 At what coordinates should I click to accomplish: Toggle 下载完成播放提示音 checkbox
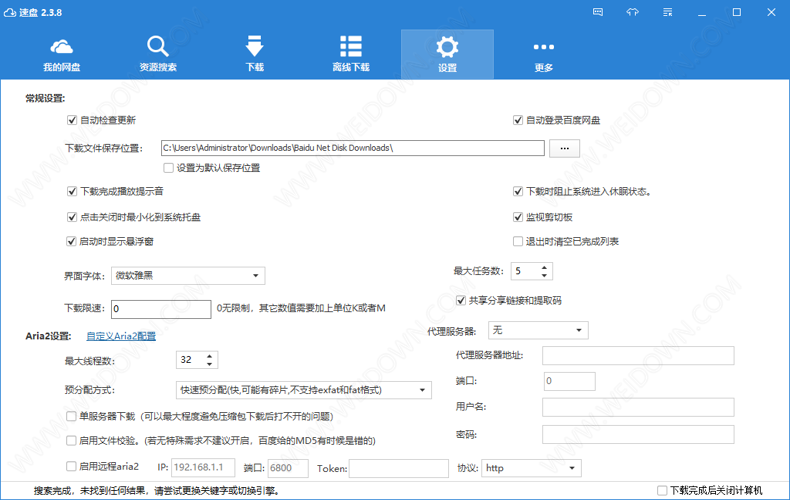point(72,192)
